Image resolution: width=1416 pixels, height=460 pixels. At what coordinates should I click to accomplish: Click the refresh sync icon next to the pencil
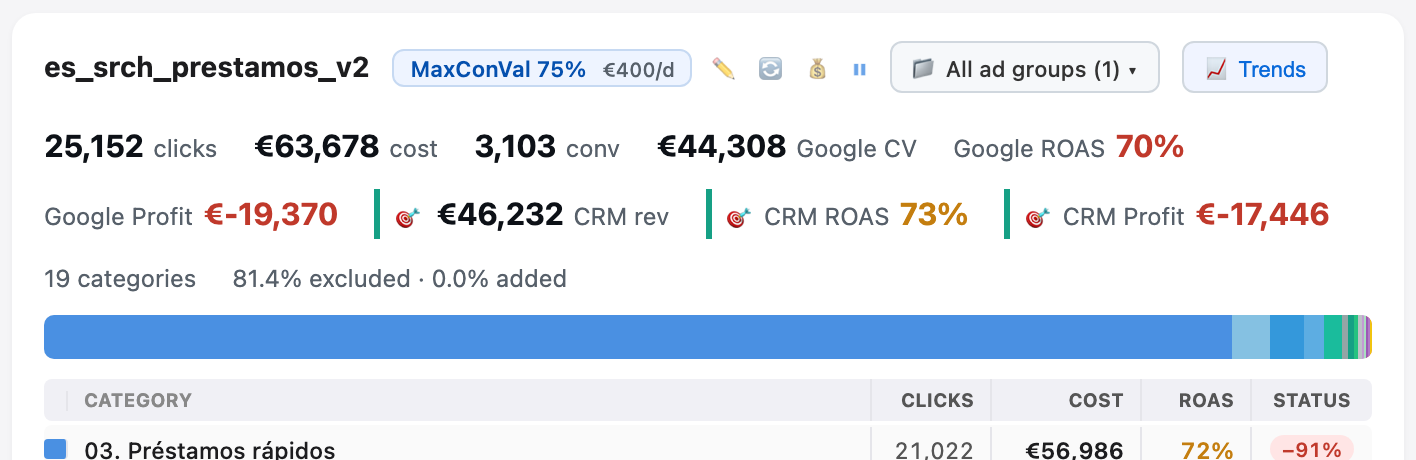(770, 69)
